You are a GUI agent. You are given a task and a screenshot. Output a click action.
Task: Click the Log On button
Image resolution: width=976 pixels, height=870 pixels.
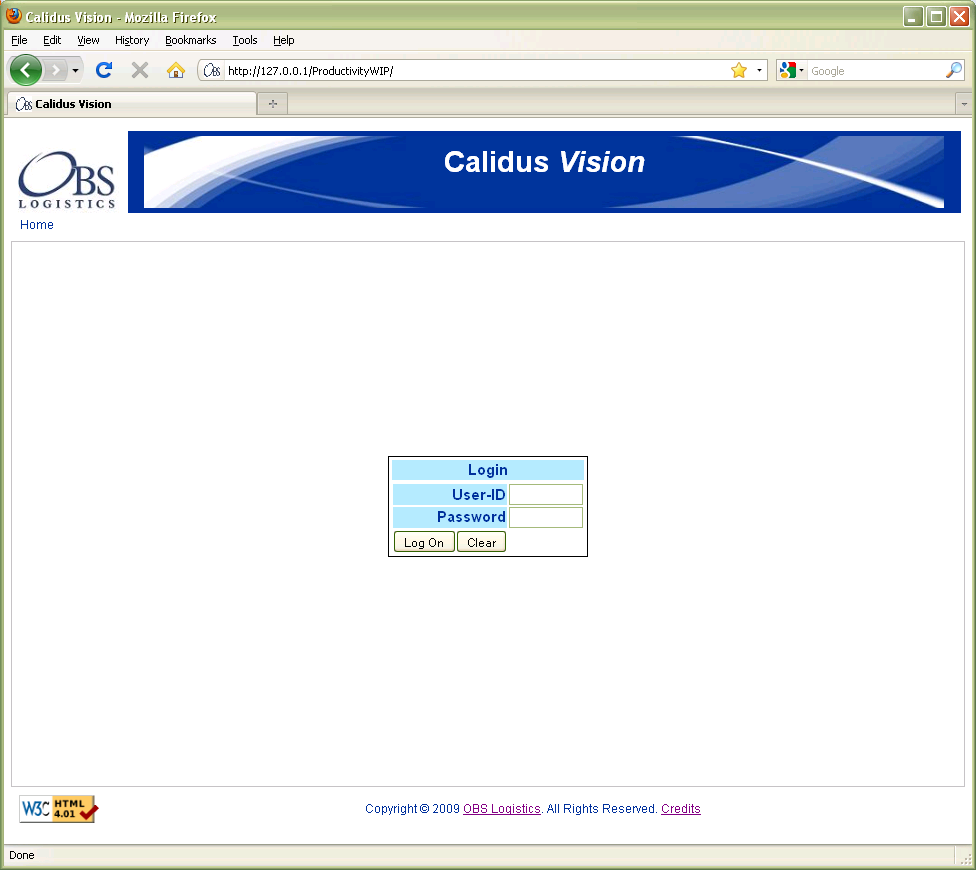tap(424, 542)
